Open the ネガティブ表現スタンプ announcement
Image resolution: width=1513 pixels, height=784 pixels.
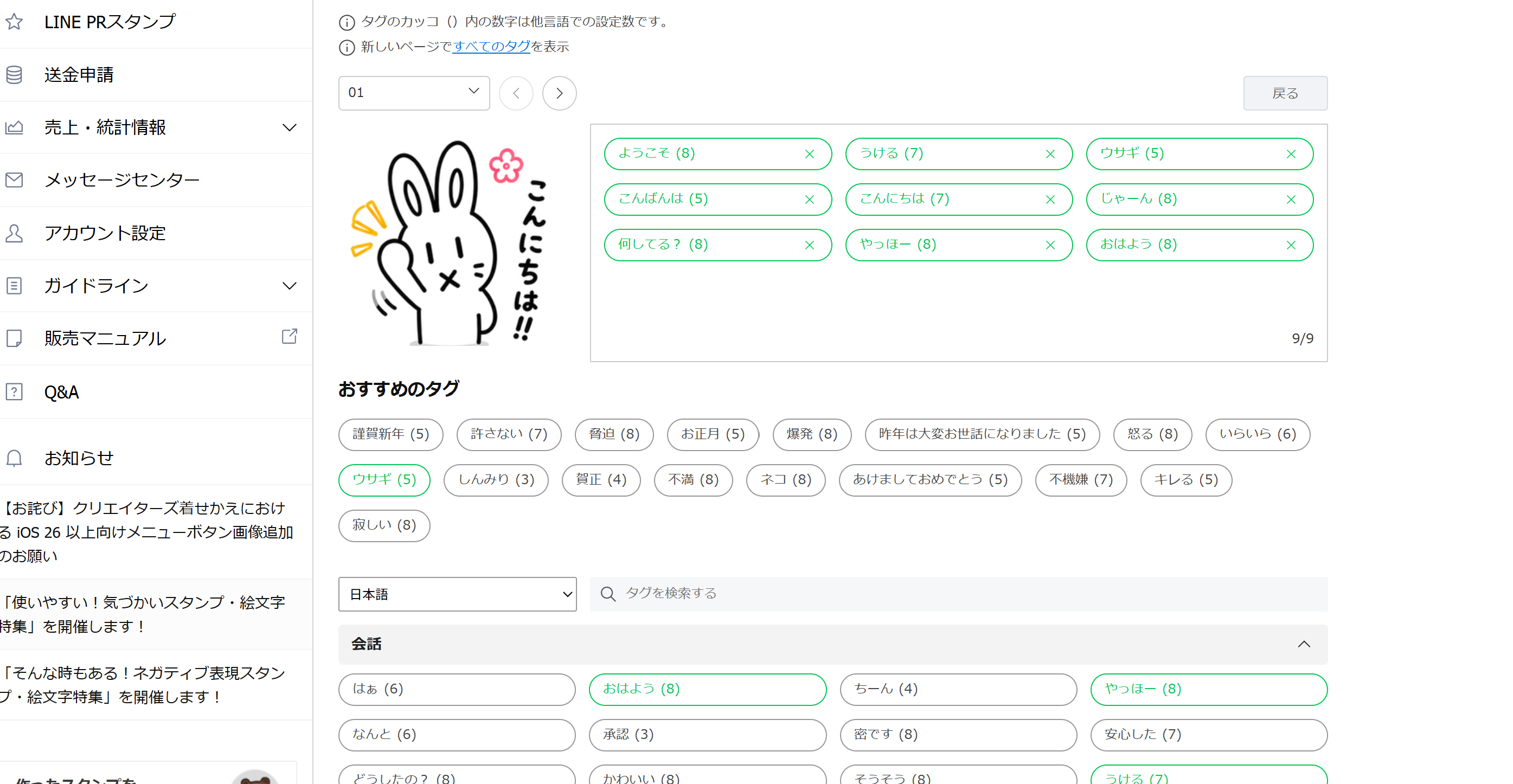pos(143,685)
